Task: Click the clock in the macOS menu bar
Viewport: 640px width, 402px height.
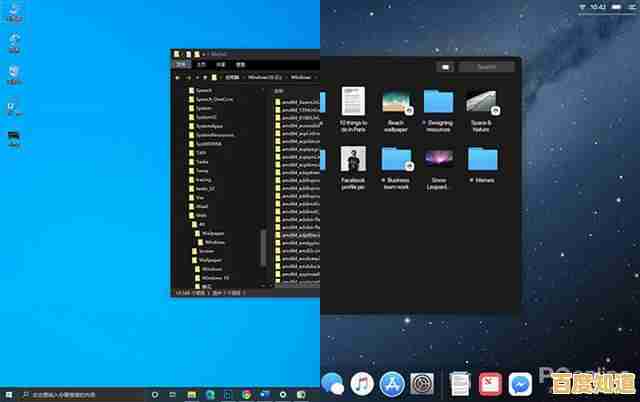Action: point(598,7)
